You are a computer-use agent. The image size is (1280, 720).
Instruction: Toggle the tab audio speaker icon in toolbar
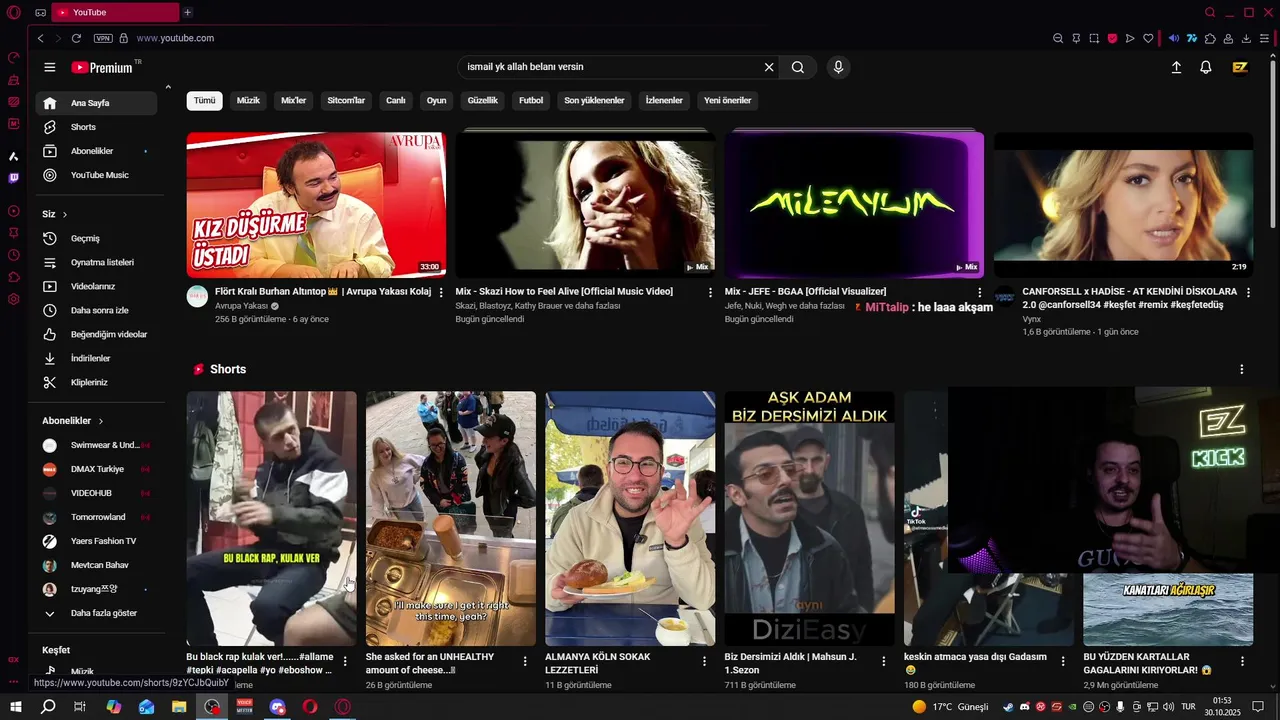pos(1174,38)
